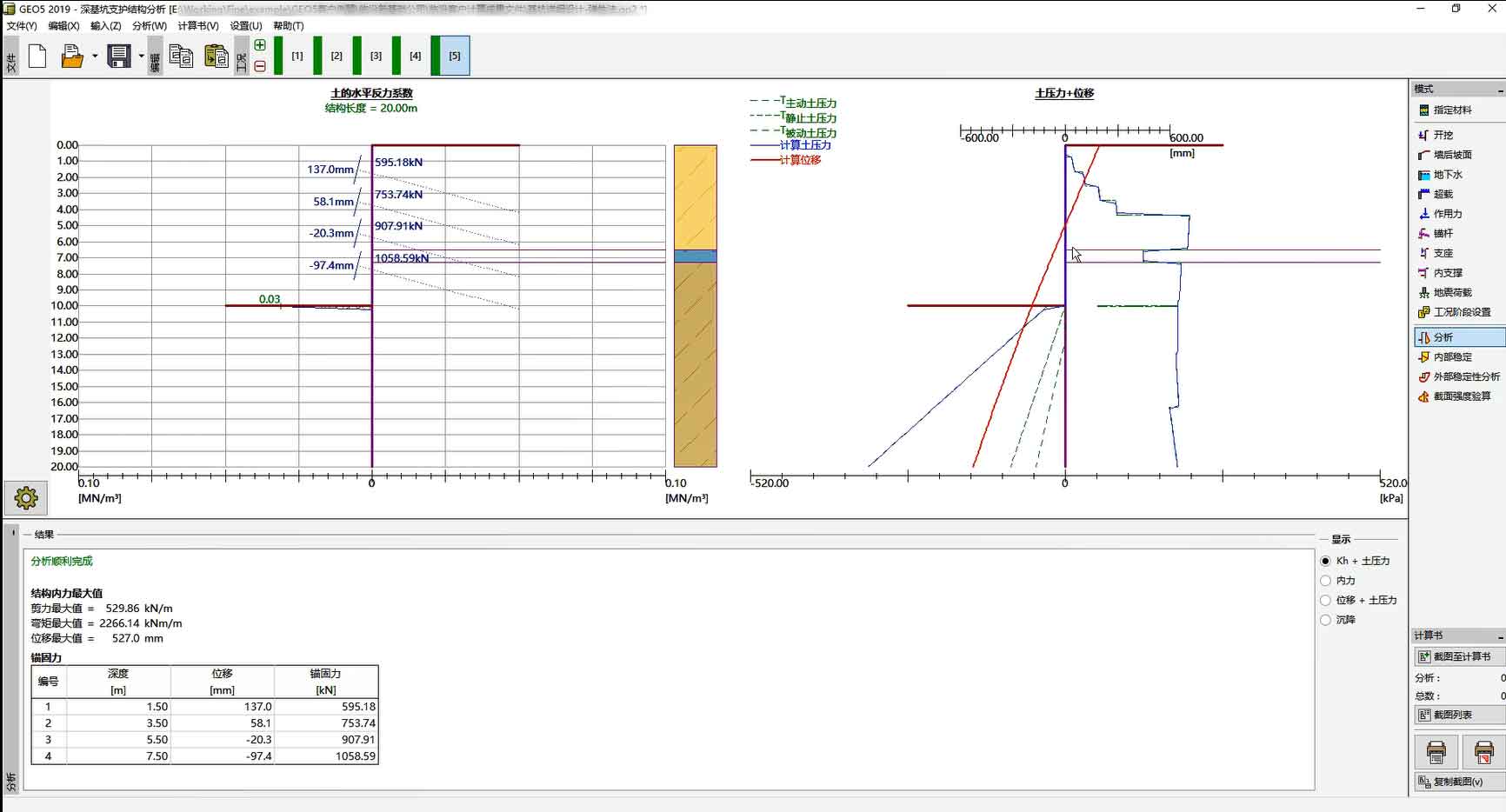Expand the dropdown arrow next to save icon

(141, 57)
